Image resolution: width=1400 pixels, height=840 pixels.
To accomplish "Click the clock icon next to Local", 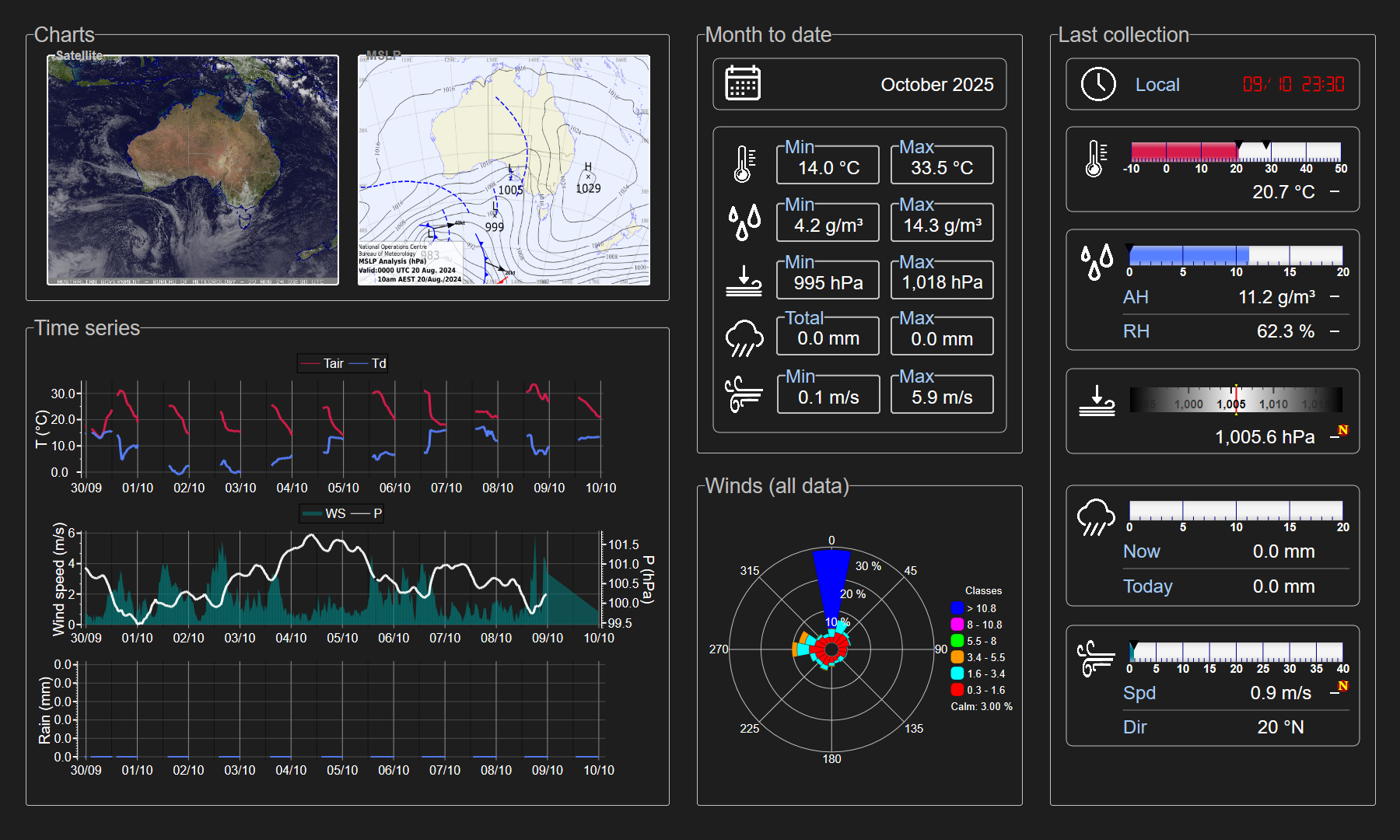I will click(1098, 84).
